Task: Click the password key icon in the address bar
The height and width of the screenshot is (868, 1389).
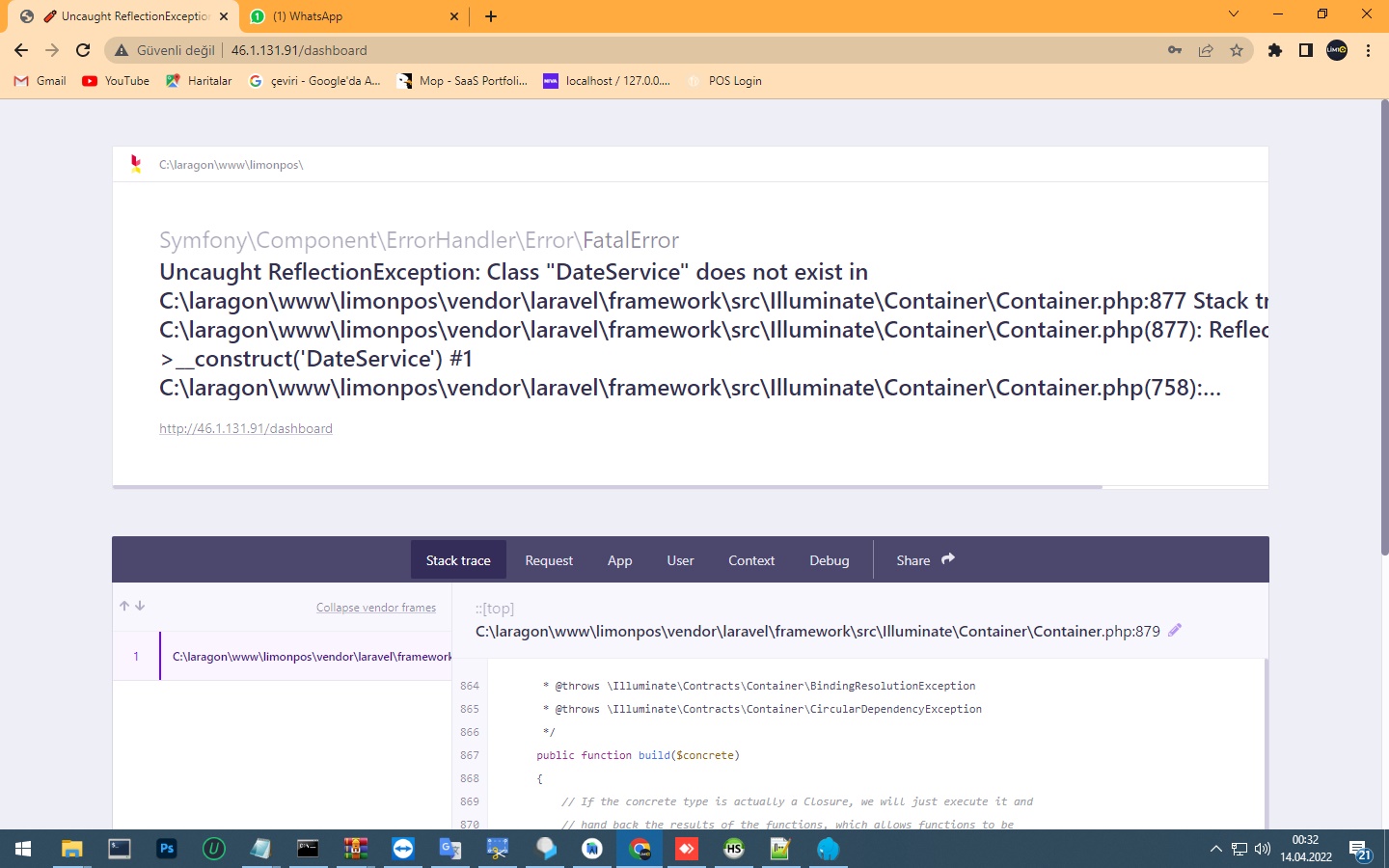Action: (x=1174, y=50)
